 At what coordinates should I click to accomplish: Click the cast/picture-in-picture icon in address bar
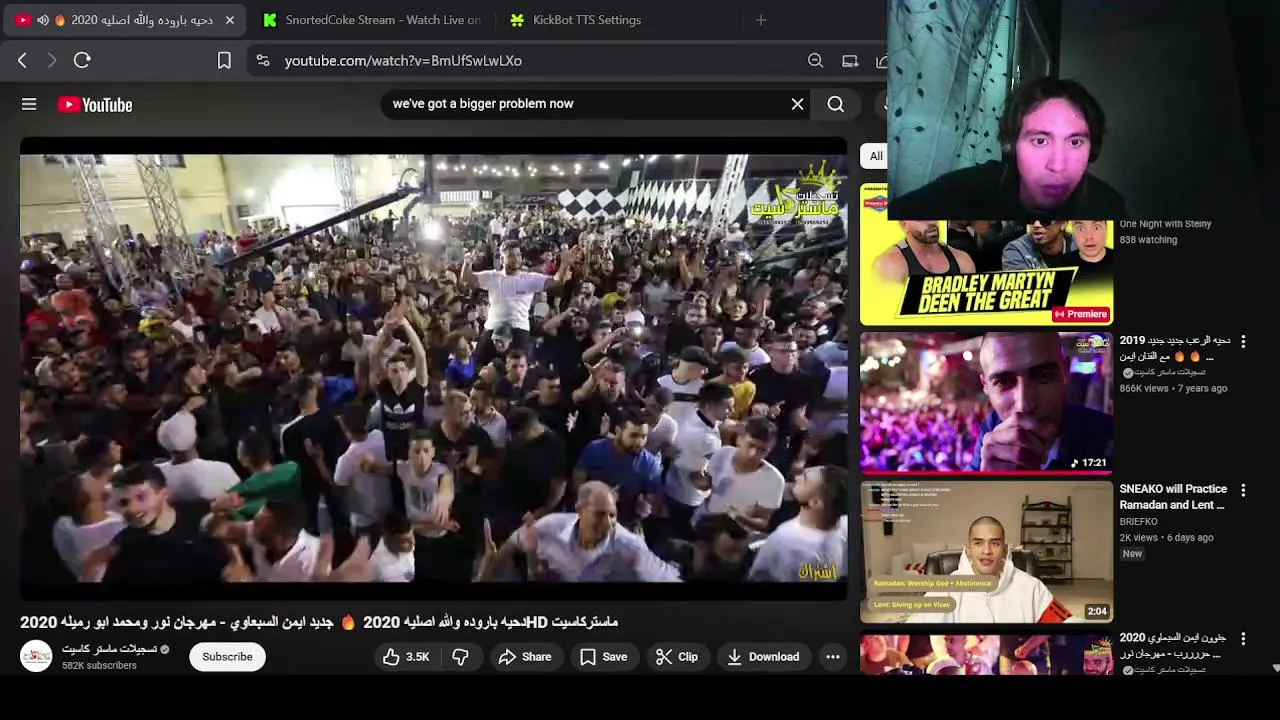(850, 60)
